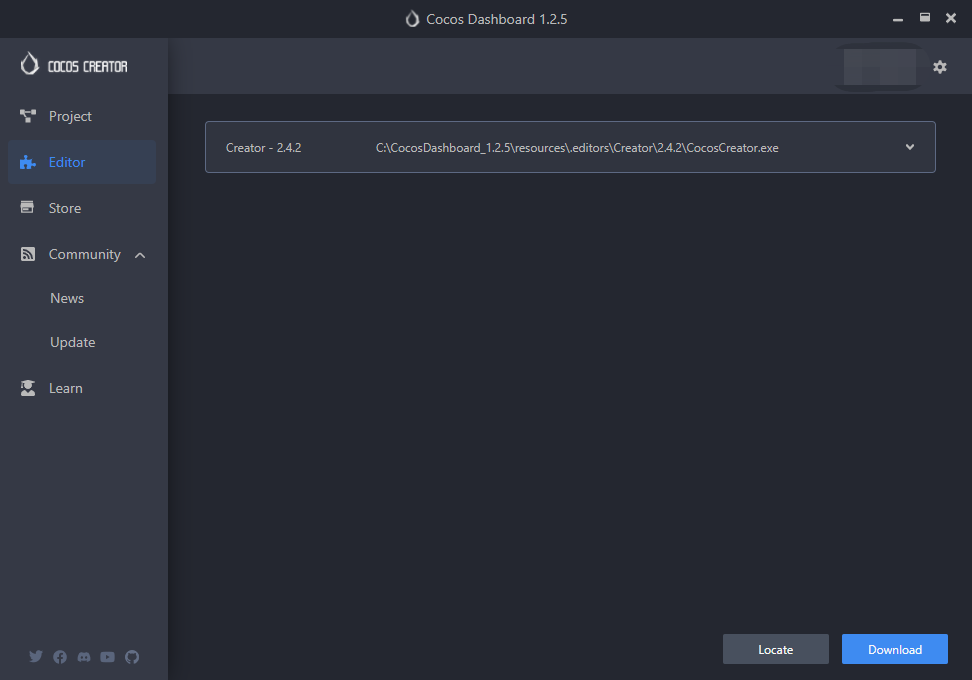Viewport: 972px width, 680px height.
Task: Click the Learn graduate icon
Action: coord(28,388)
